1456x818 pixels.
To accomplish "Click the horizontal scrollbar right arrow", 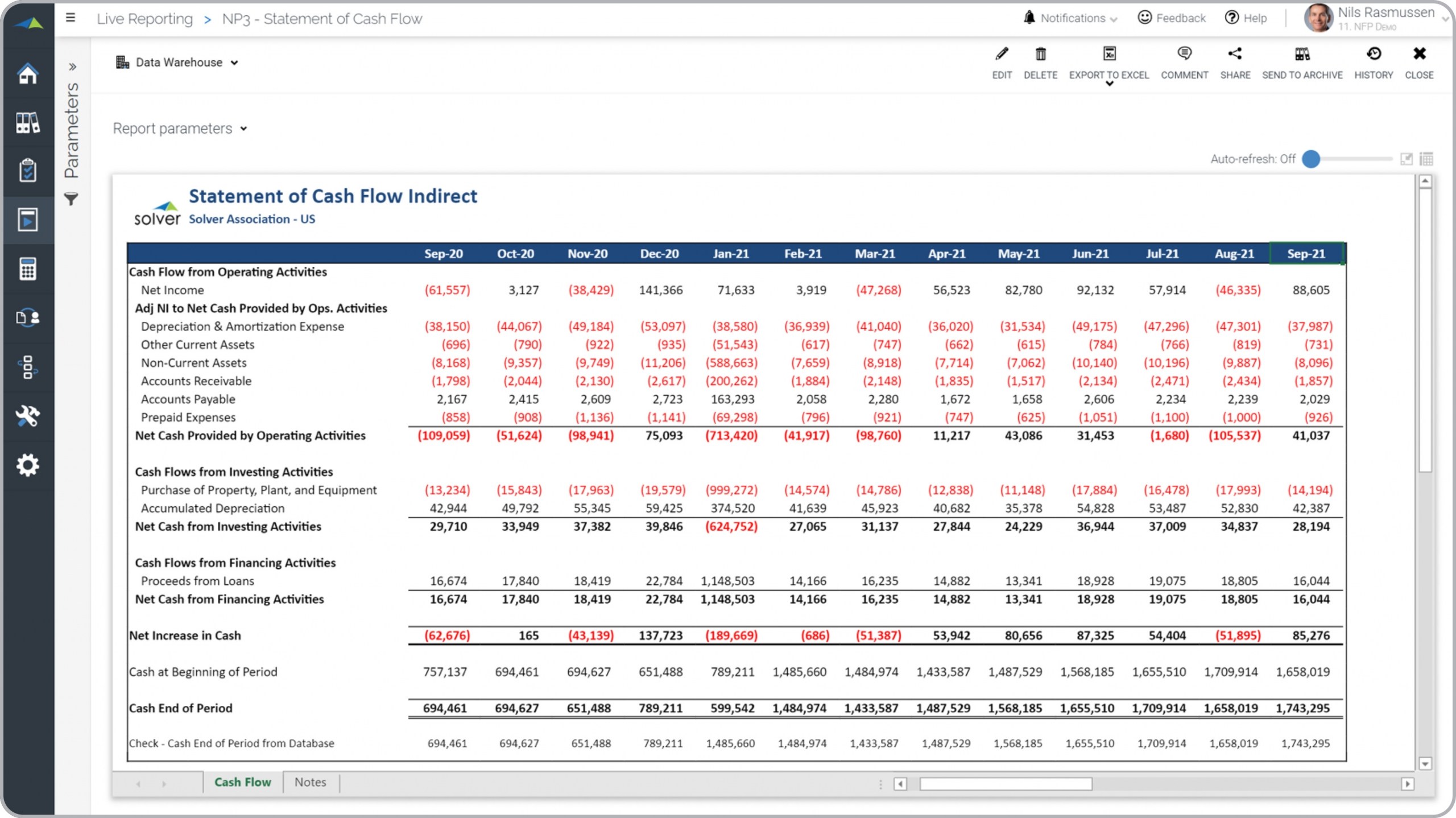I will click(1407, 784).
